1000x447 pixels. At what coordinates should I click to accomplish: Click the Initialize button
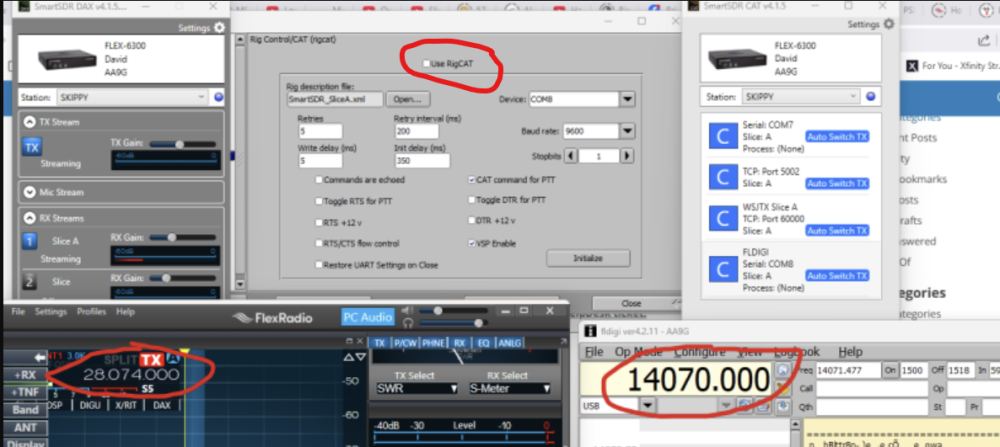click(x=588, y=258)
